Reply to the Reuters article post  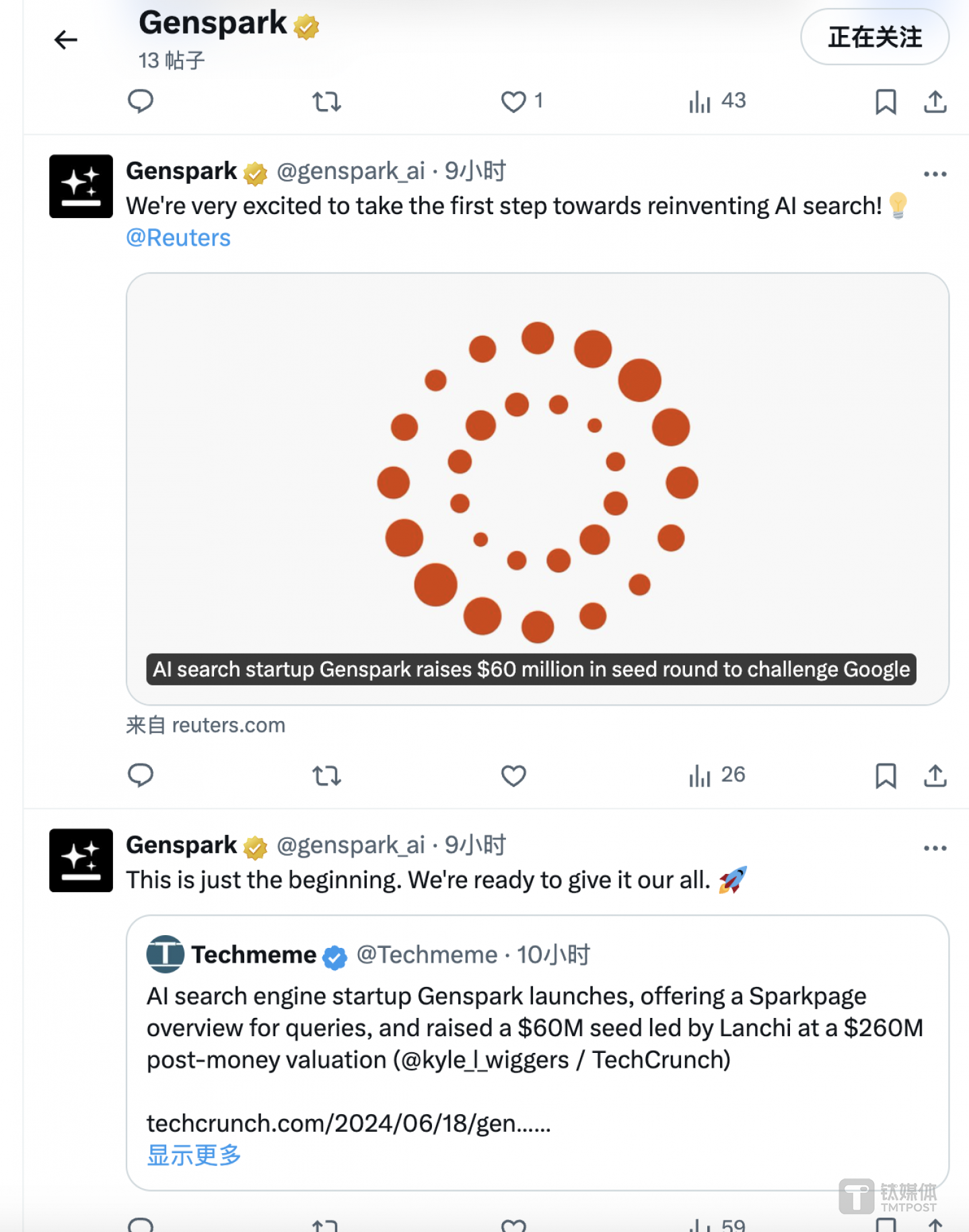pyautogui.click(x=141, y=776)
